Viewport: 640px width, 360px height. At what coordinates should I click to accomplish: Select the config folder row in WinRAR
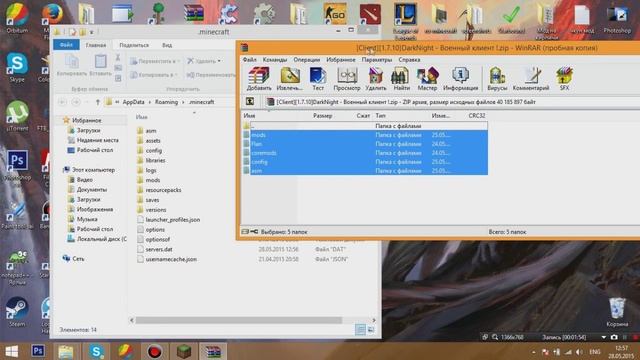[x=365, y=162]
